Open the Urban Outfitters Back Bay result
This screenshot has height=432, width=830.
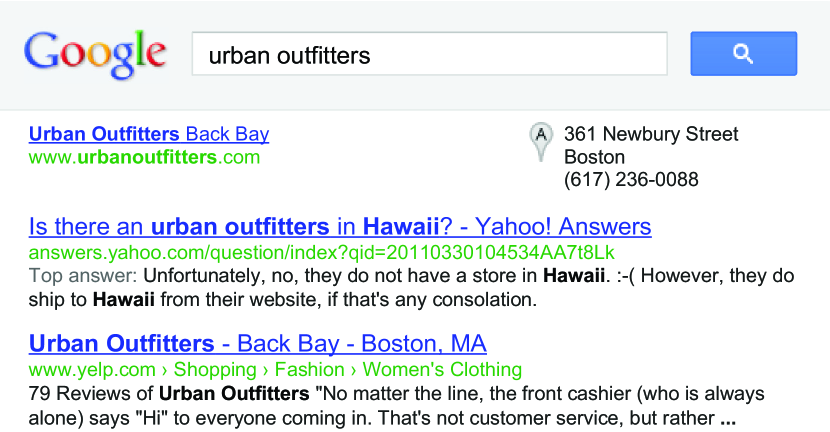tap(149, 134)
